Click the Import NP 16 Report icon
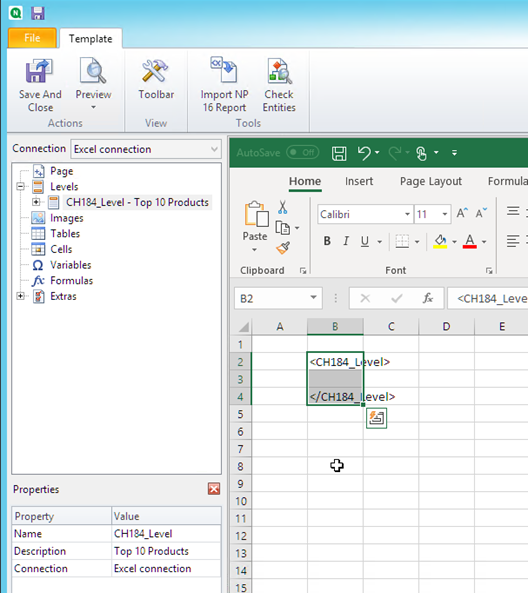This screenshot has height=593, width=528. click(224, 70)
